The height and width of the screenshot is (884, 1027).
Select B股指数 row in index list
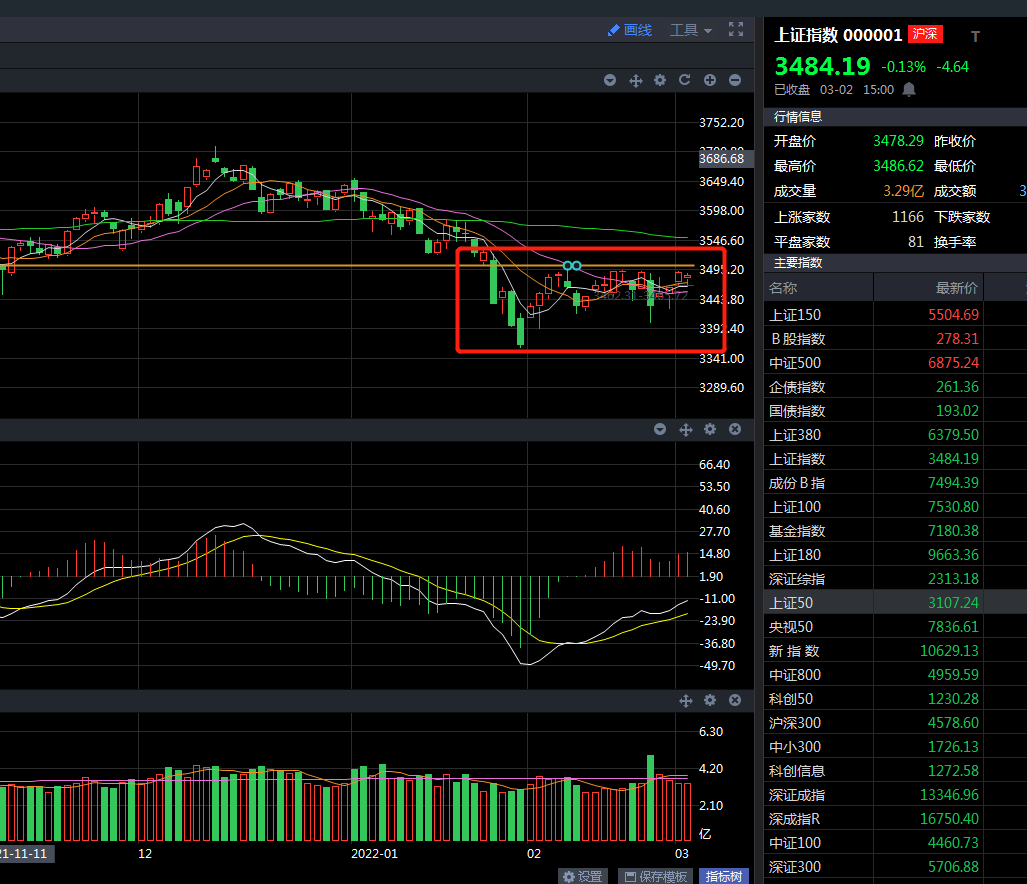(895, 339)
